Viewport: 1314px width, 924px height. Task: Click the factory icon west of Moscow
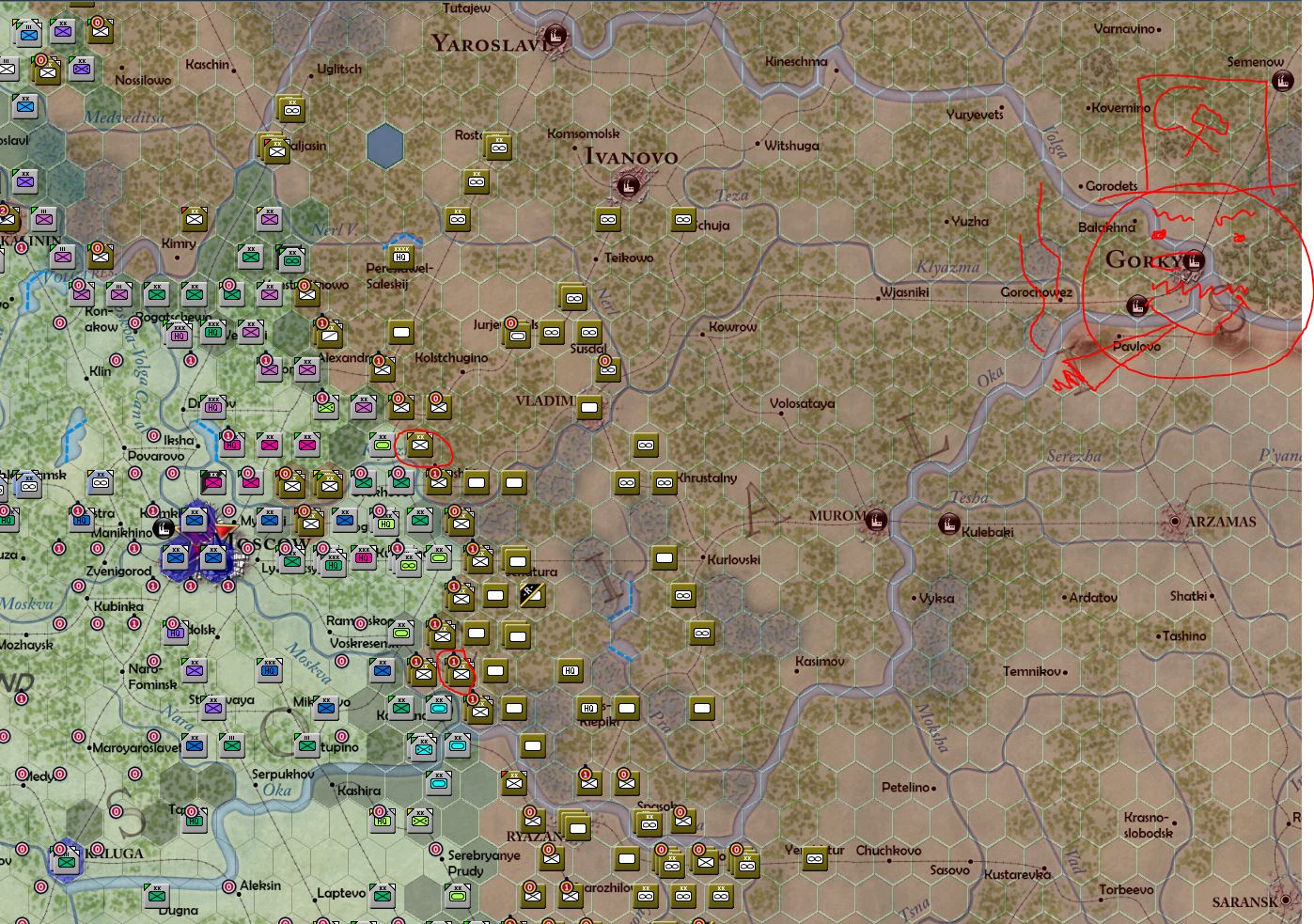coord(164,529)
